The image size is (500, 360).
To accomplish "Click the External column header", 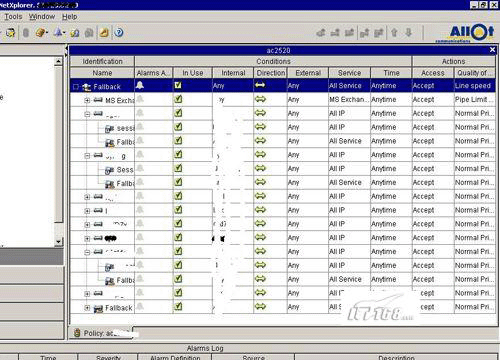I will point(308,73).
